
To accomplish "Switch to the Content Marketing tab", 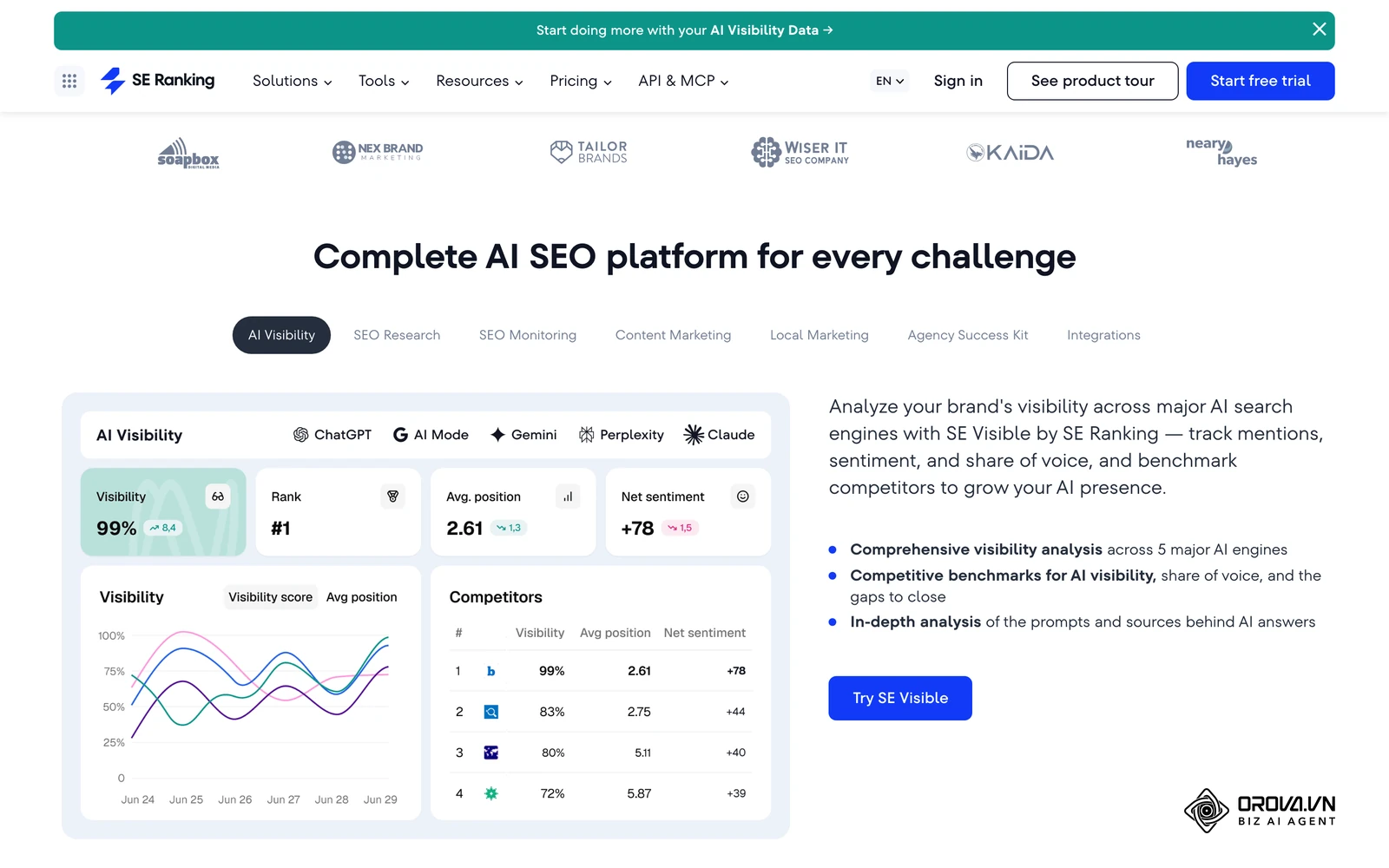I will click(x=673, y=335).
